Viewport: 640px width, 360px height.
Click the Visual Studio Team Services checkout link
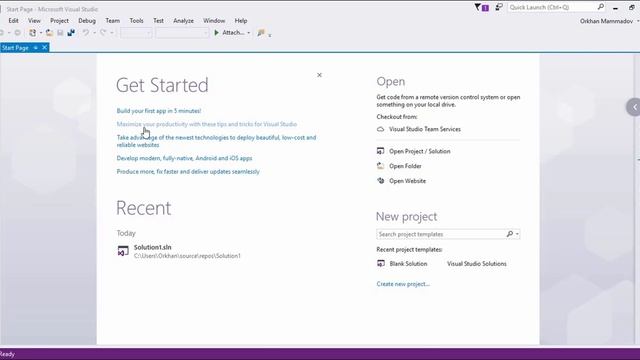pos(425,129)
